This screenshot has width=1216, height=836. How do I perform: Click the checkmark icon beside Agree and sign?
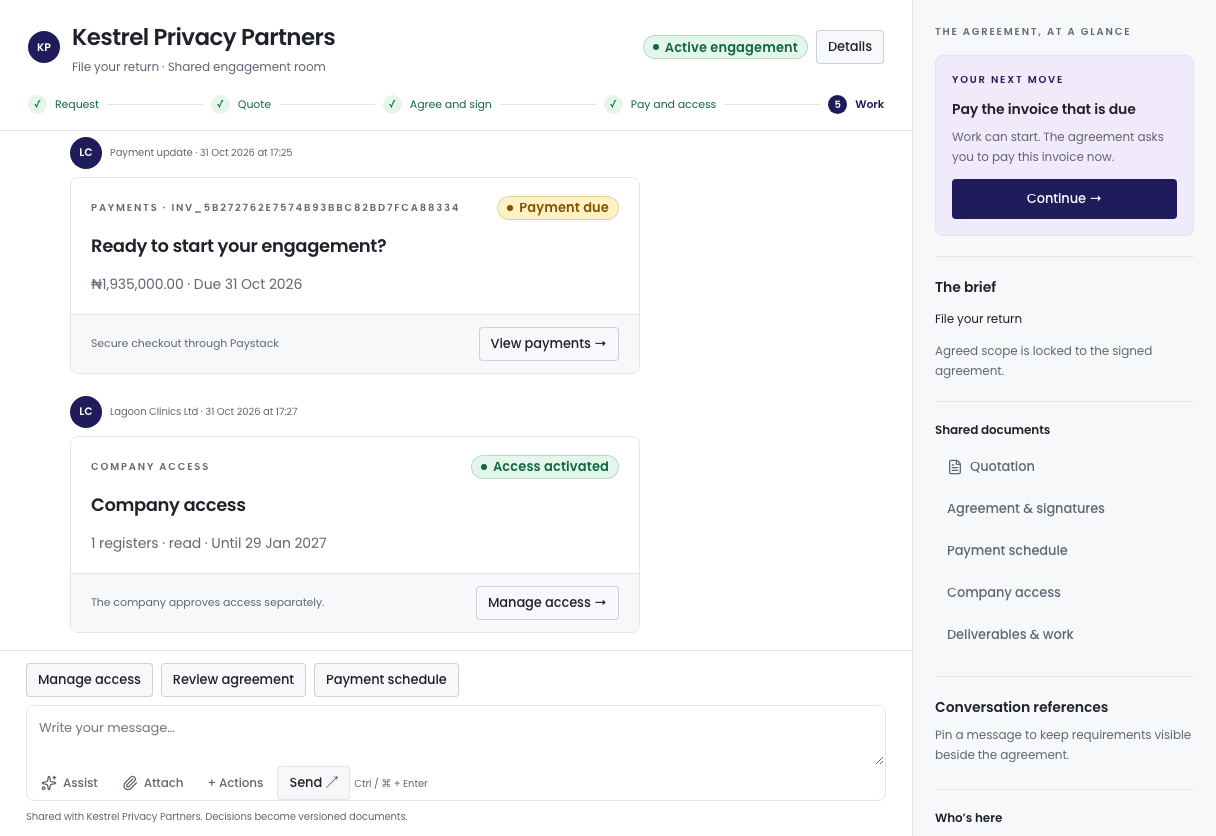pyautogui.click(x=393, y=104)
